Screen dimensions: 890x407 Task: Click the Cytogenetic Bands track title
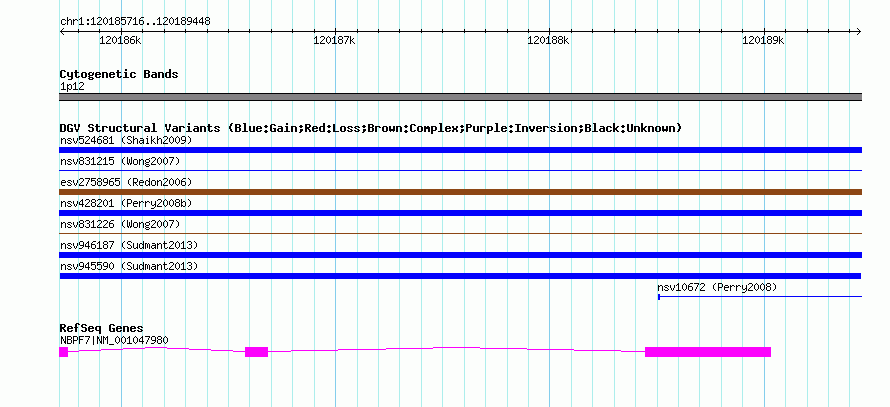119,74
